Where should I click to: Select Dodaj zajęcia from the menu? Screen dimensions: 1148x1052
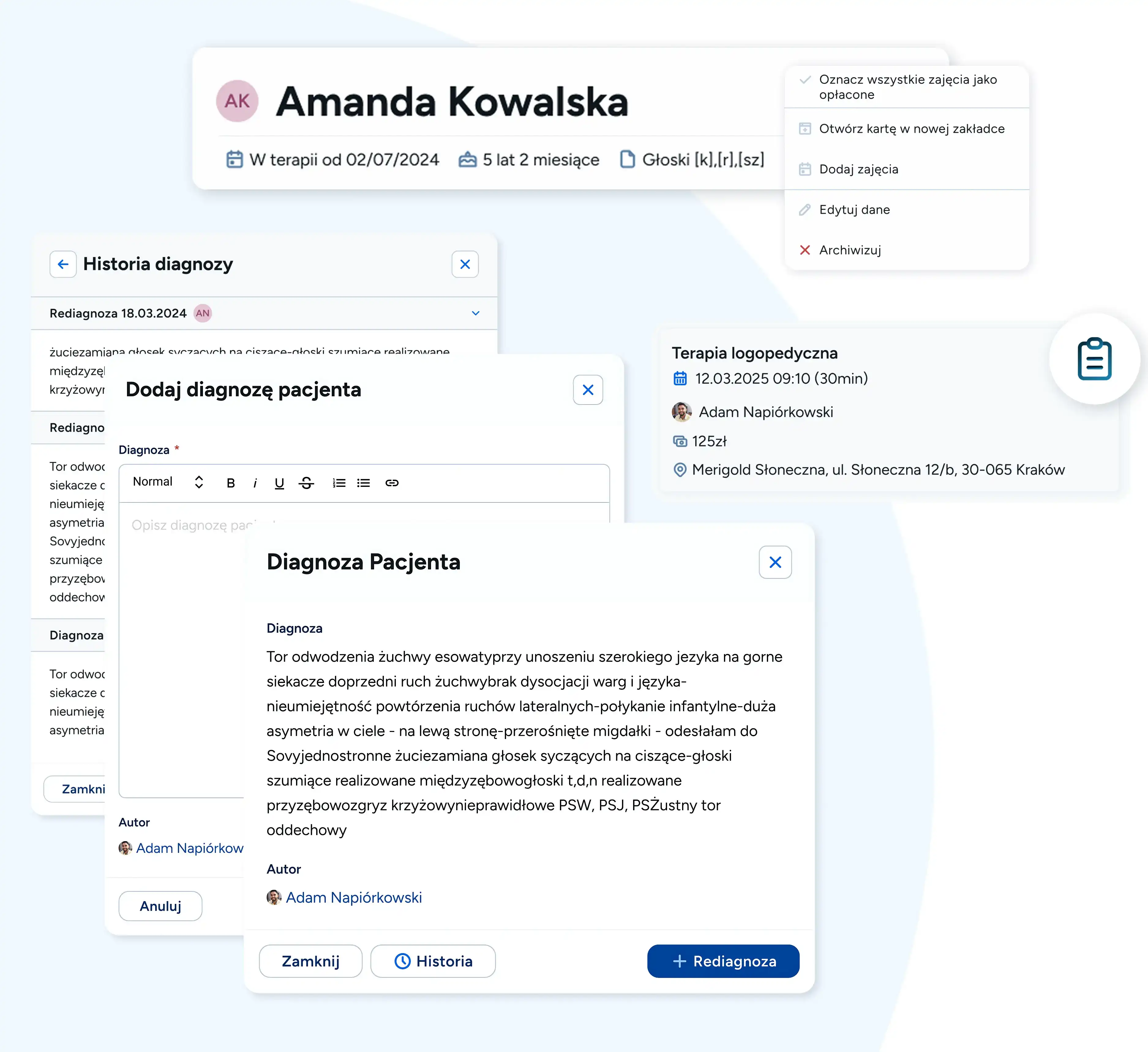coord(858,169)
